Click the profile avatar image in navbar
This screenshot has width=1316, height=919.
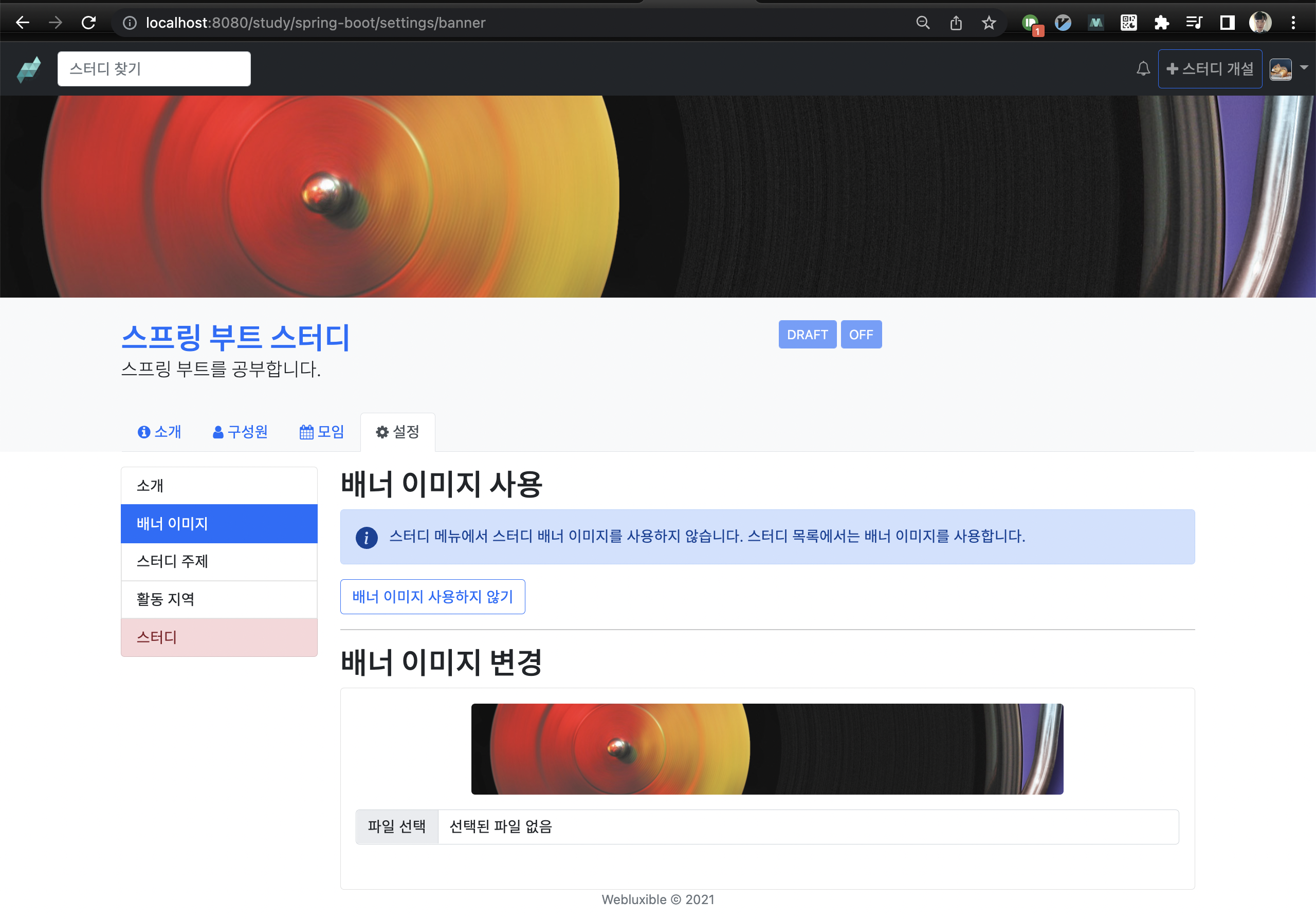(1281, 69)
